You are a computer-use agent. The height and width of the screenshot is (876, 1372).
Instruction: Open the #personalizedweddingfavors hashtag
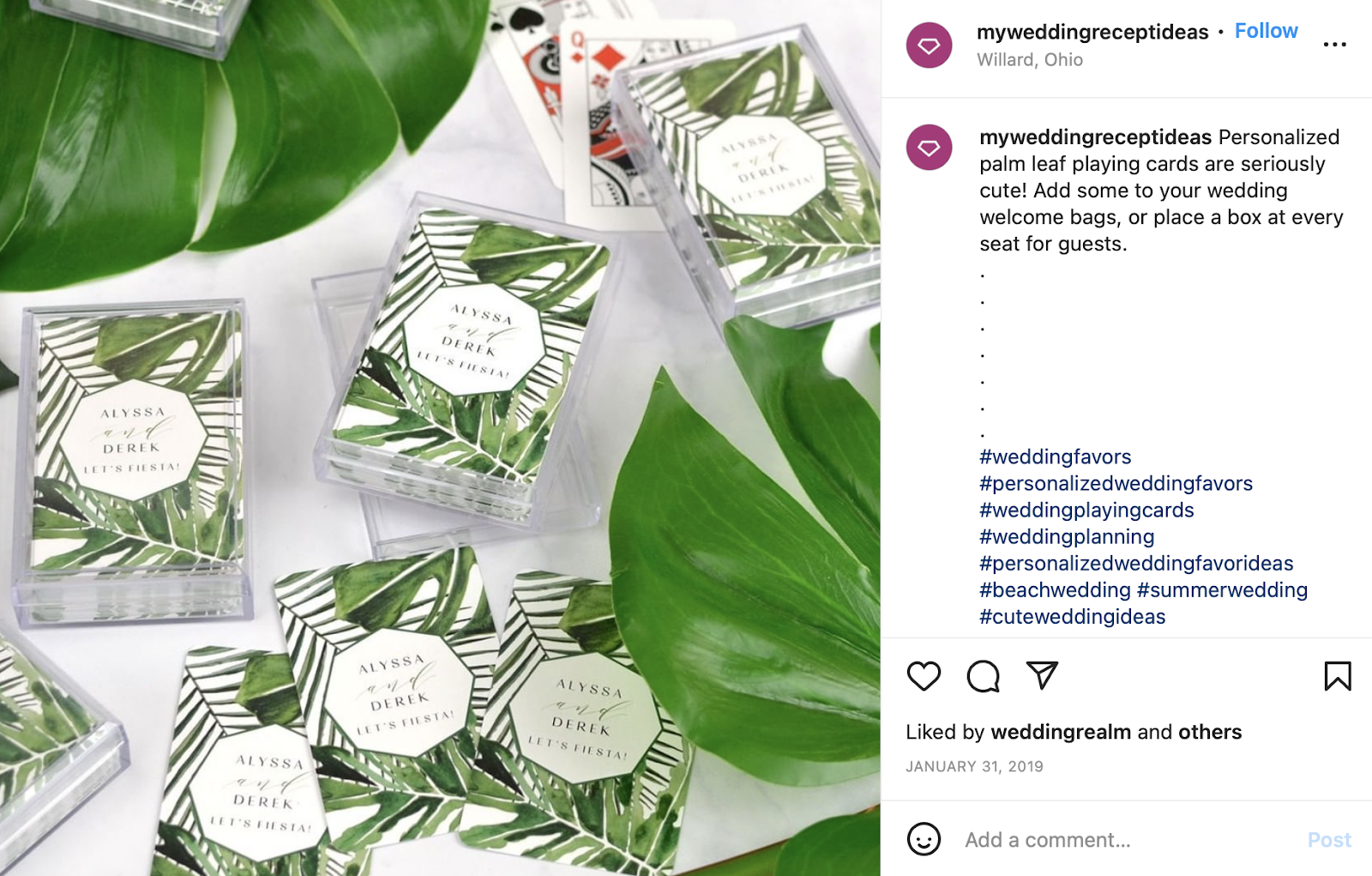1116,483
